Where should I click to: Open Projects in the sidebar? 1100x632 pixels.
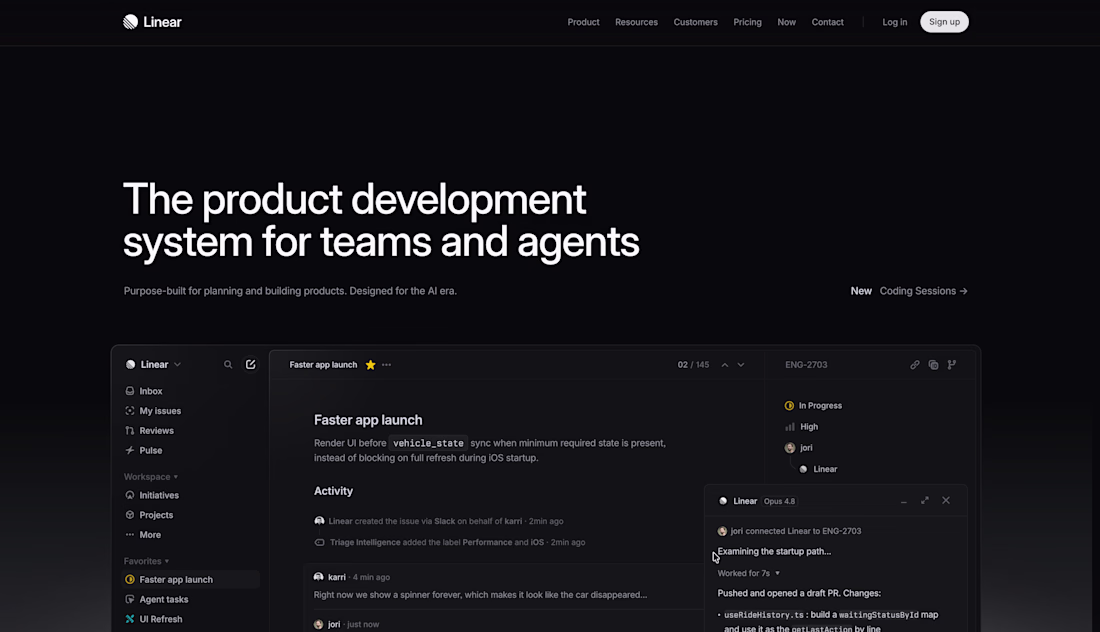pos(189,515)
